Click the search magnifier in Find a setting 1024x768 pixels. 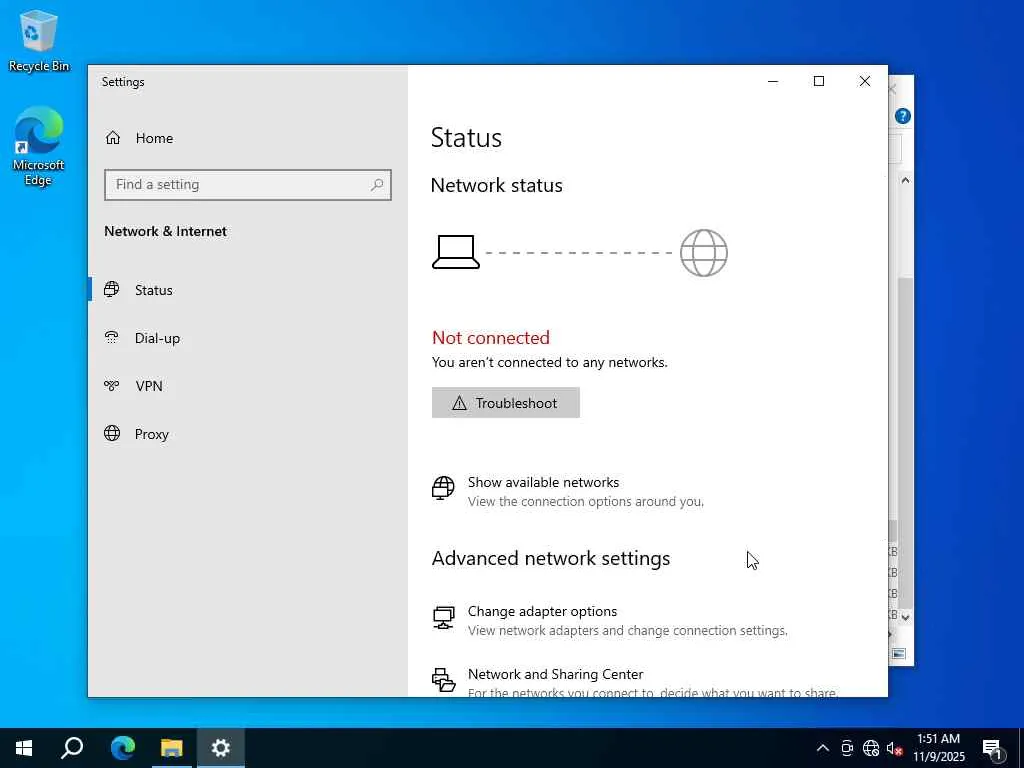(x=377, y=185)
